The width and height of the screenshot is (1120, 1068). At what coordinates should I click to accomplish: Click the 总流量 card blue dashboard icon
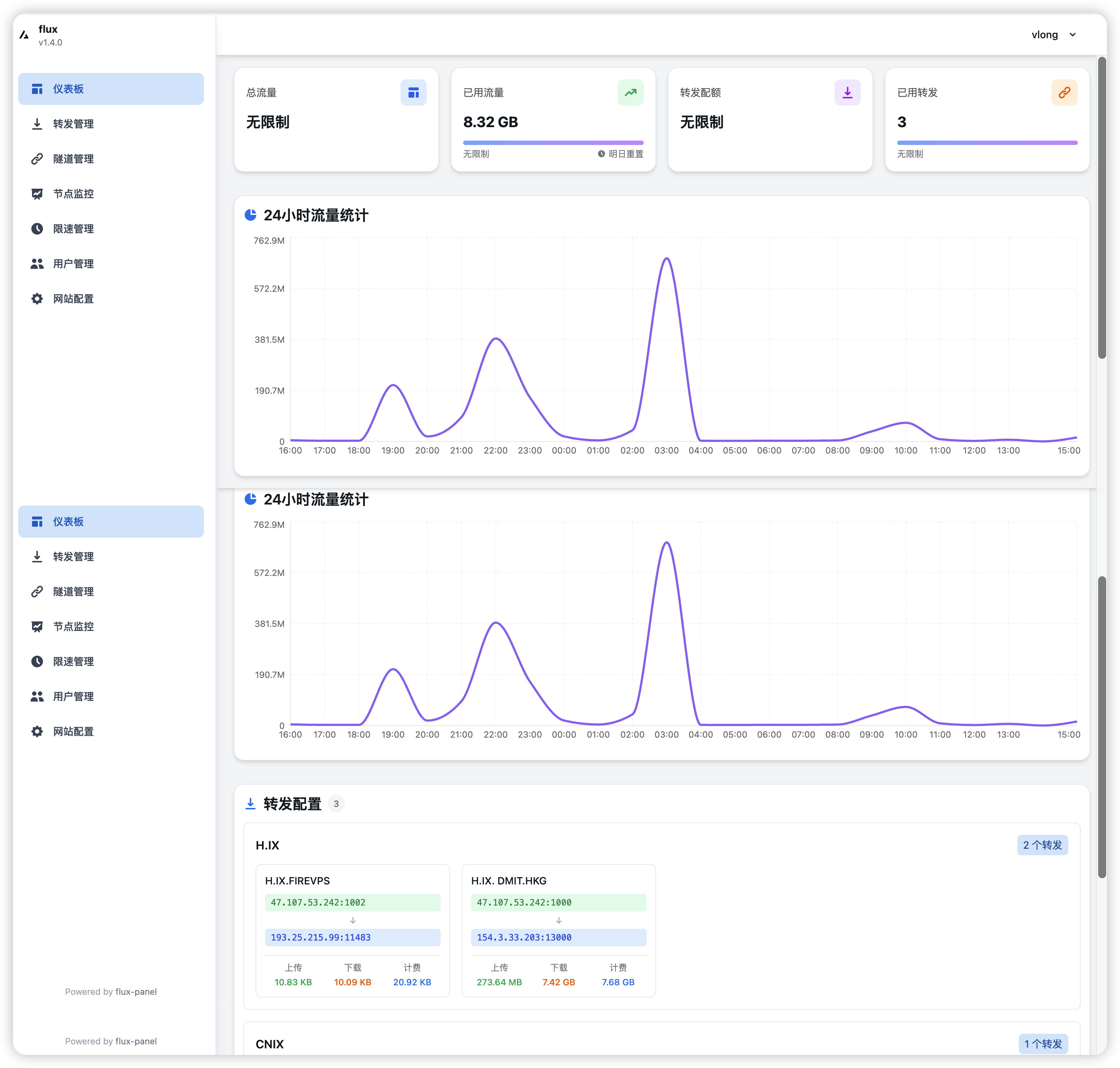(413, 93)
